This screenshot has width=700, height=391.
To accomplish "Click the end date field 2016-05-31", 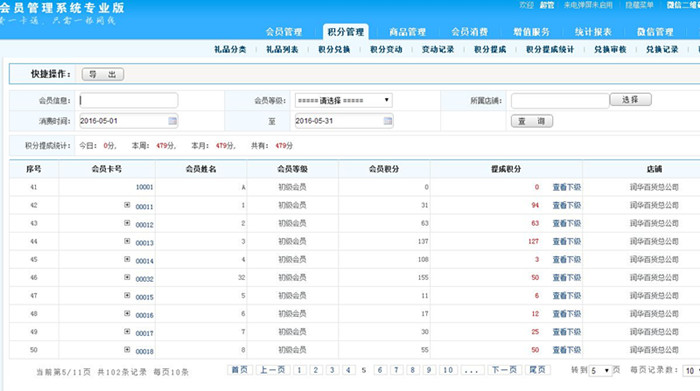I will [x=344, y=121].
